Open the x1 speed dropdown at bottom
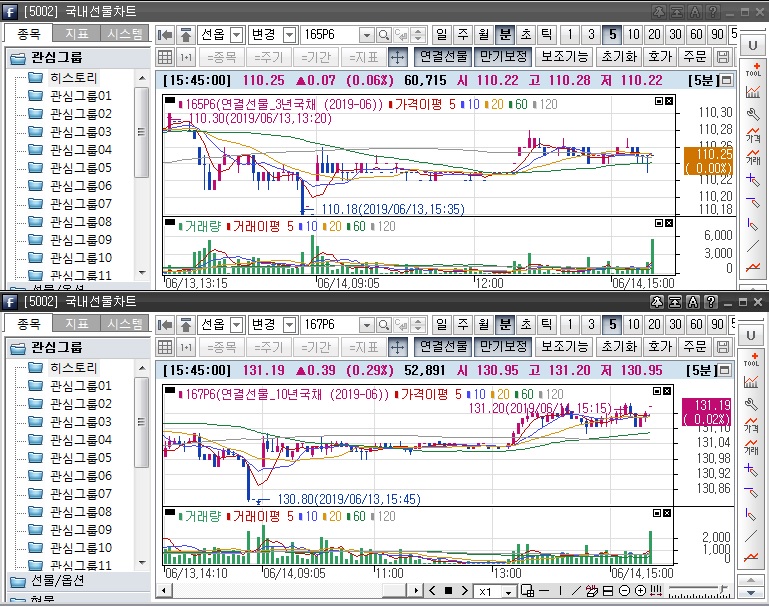The image size is (769, 607). click(x=508, y=591)
